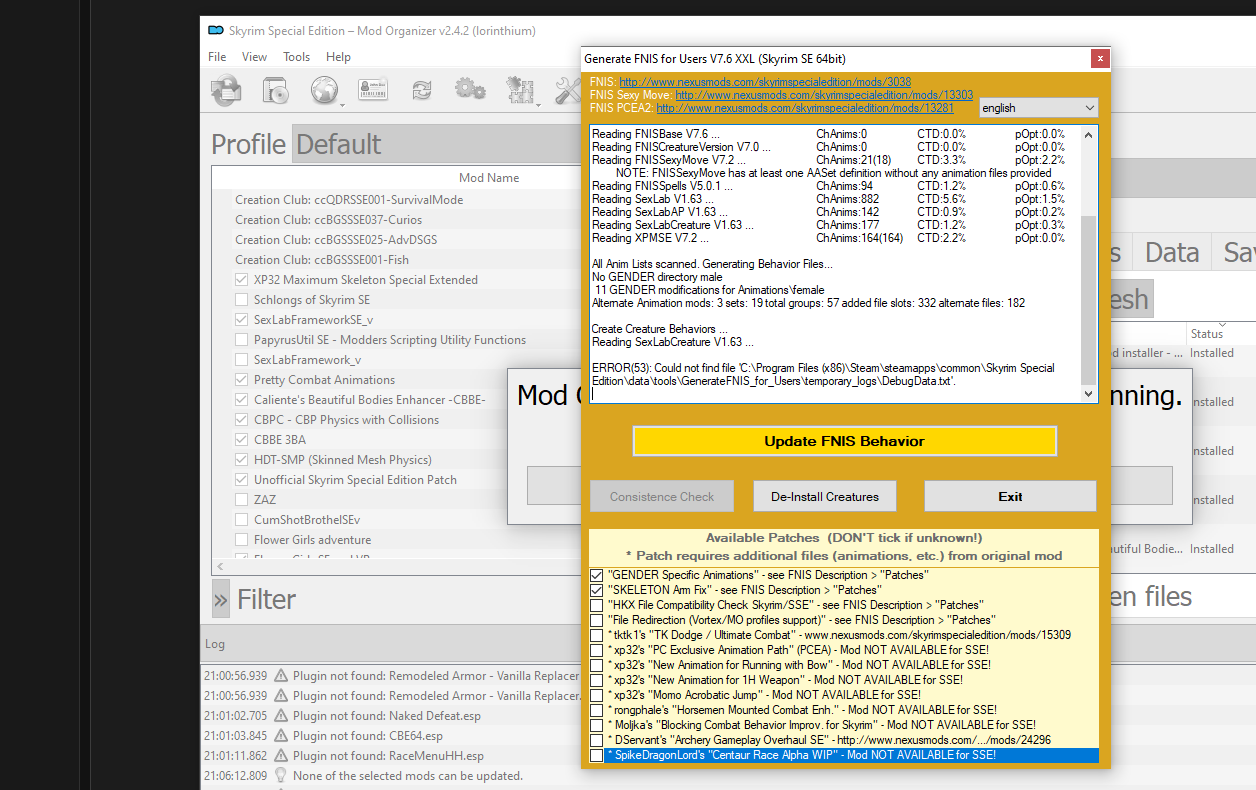Open Settings wrench and screwdriver icon
Image resolution: width=1256 pixels, height=790 pixels.
[x=567, y=91]
